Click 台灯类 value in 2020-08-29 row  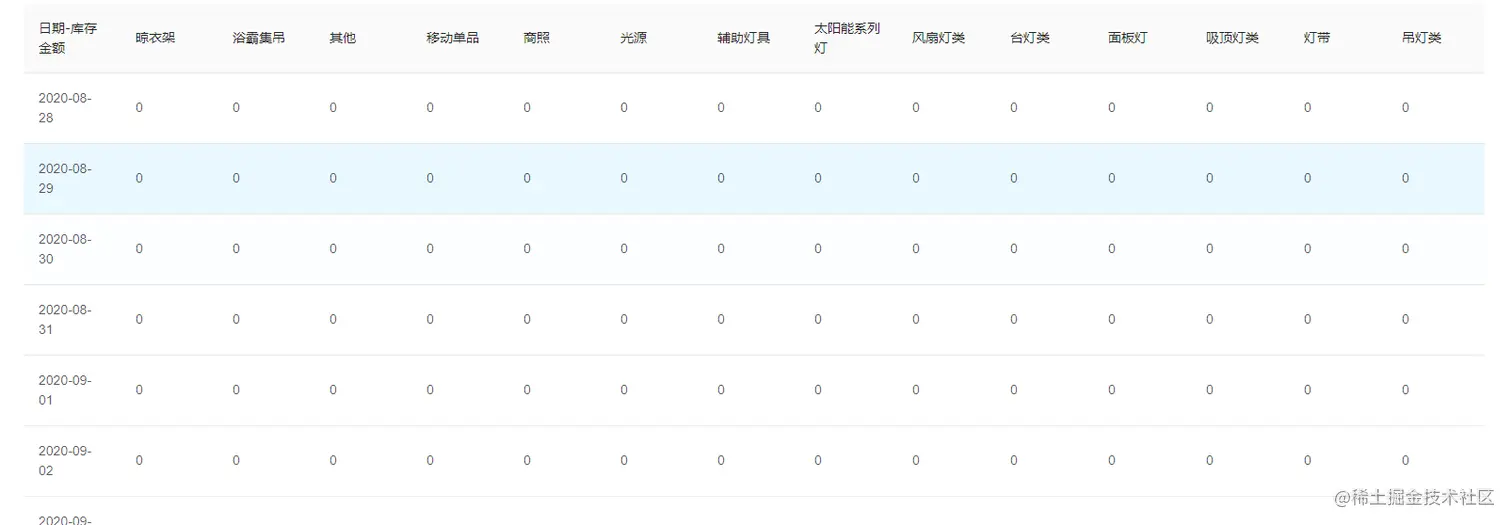[1013, 178]
